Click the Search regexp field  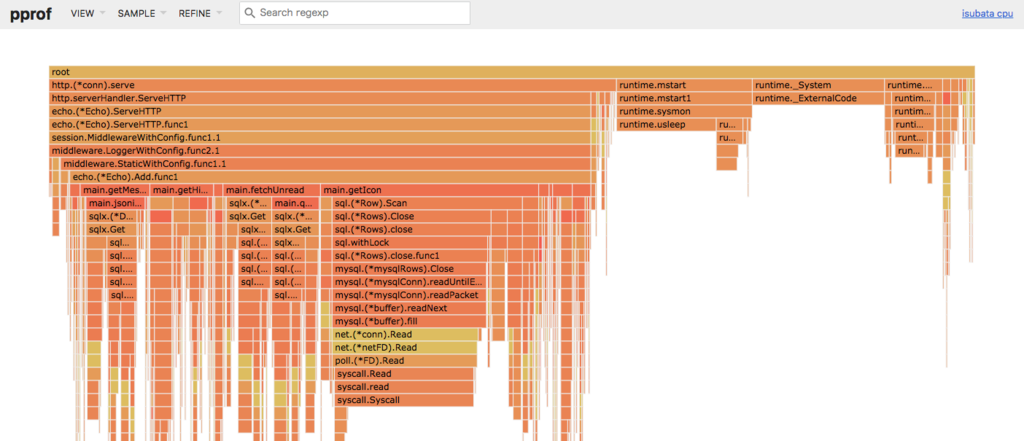(355, 13)
